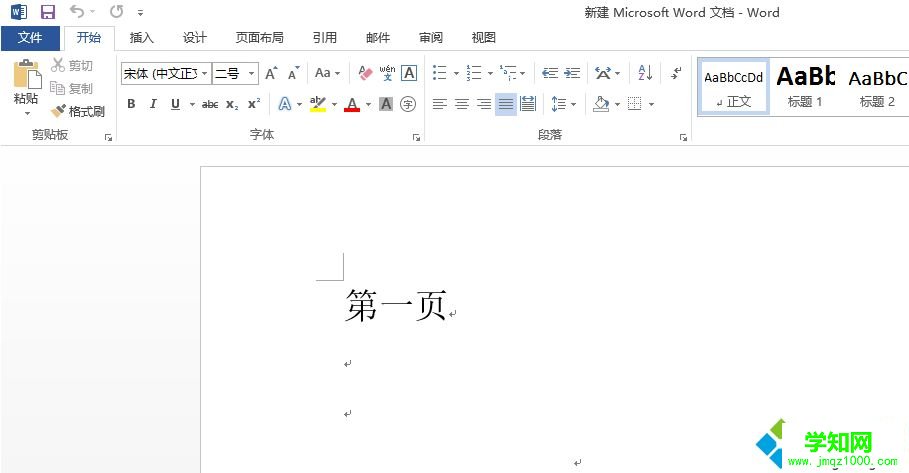Screen dimensions: 909x473
Task: Toggle underline formatting
Action: pos(175,104)
